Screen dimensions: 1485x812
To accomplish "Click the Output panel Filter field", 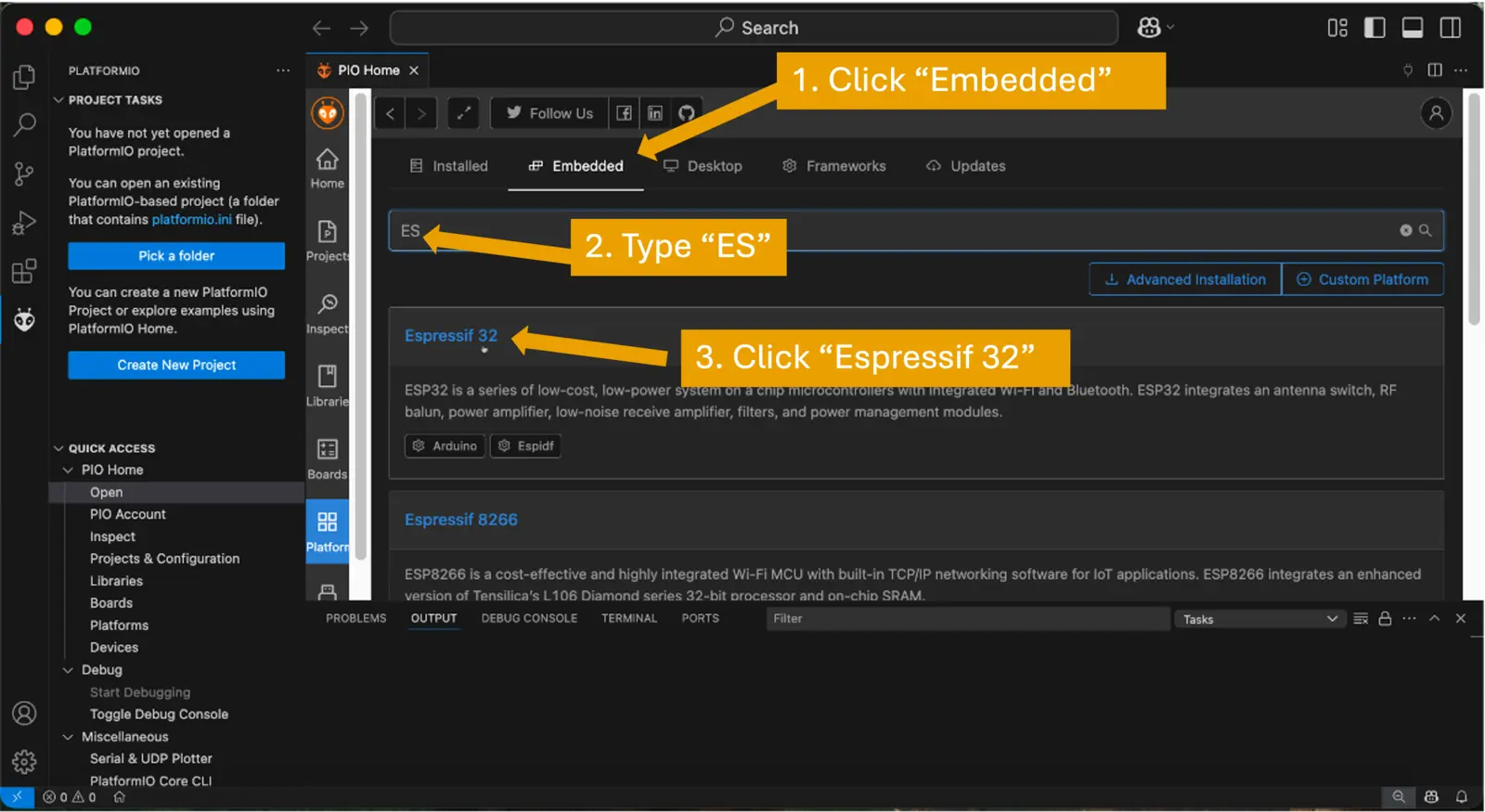I will pos(968,619).
